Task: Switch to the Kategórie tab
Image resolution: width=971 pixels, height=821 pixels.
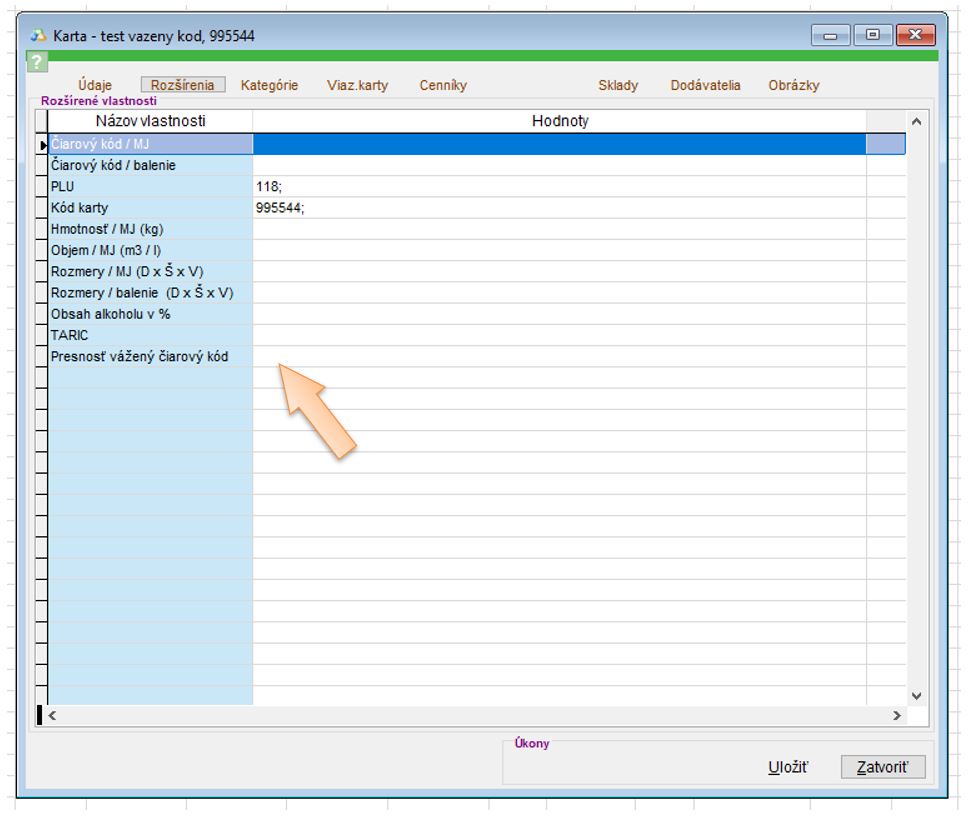Action: coord(269,85)
